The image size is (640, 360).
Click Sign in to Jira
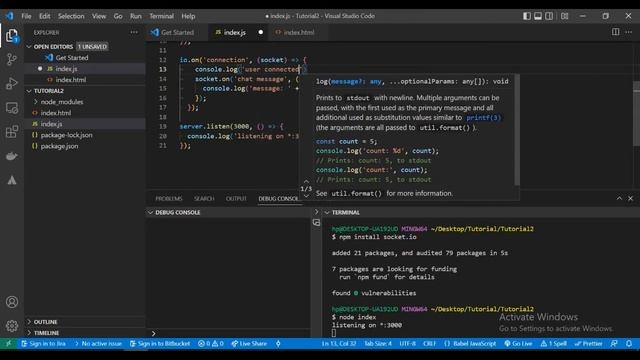pyautogui.click(x=43, y=344)
